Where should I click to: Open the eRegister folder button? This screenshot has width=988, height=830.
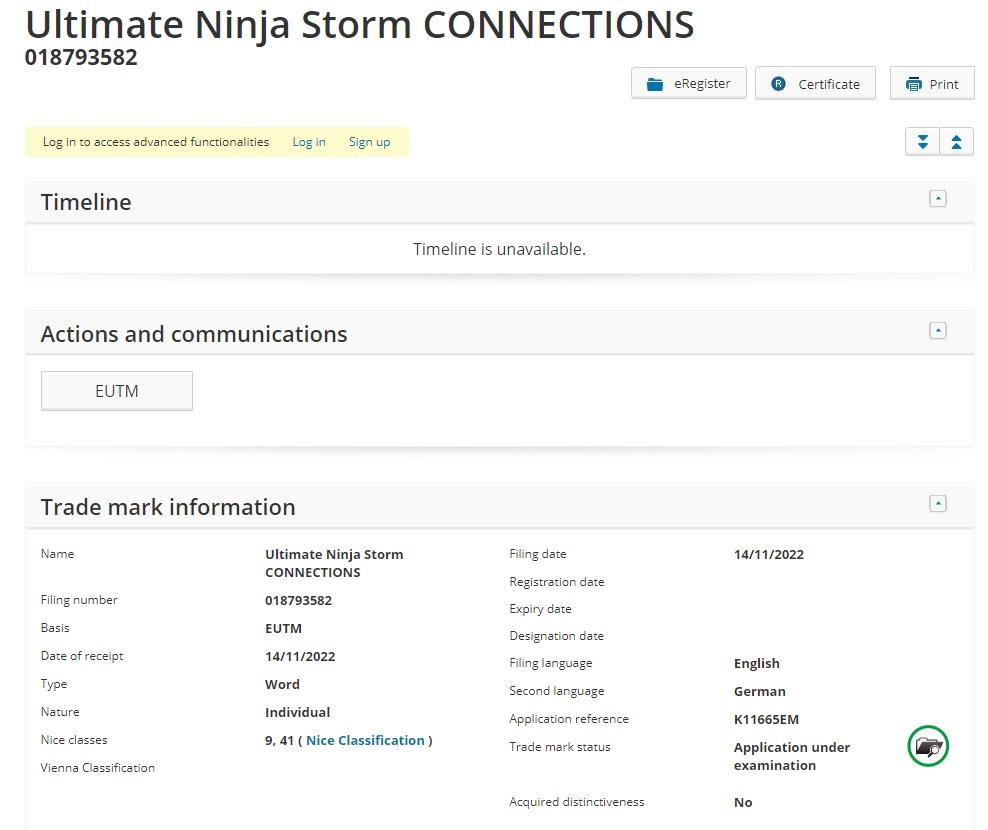(688, 84)
